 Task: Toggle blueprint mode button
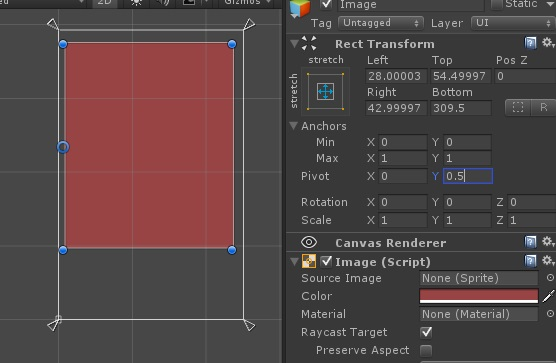pos(518,107)
